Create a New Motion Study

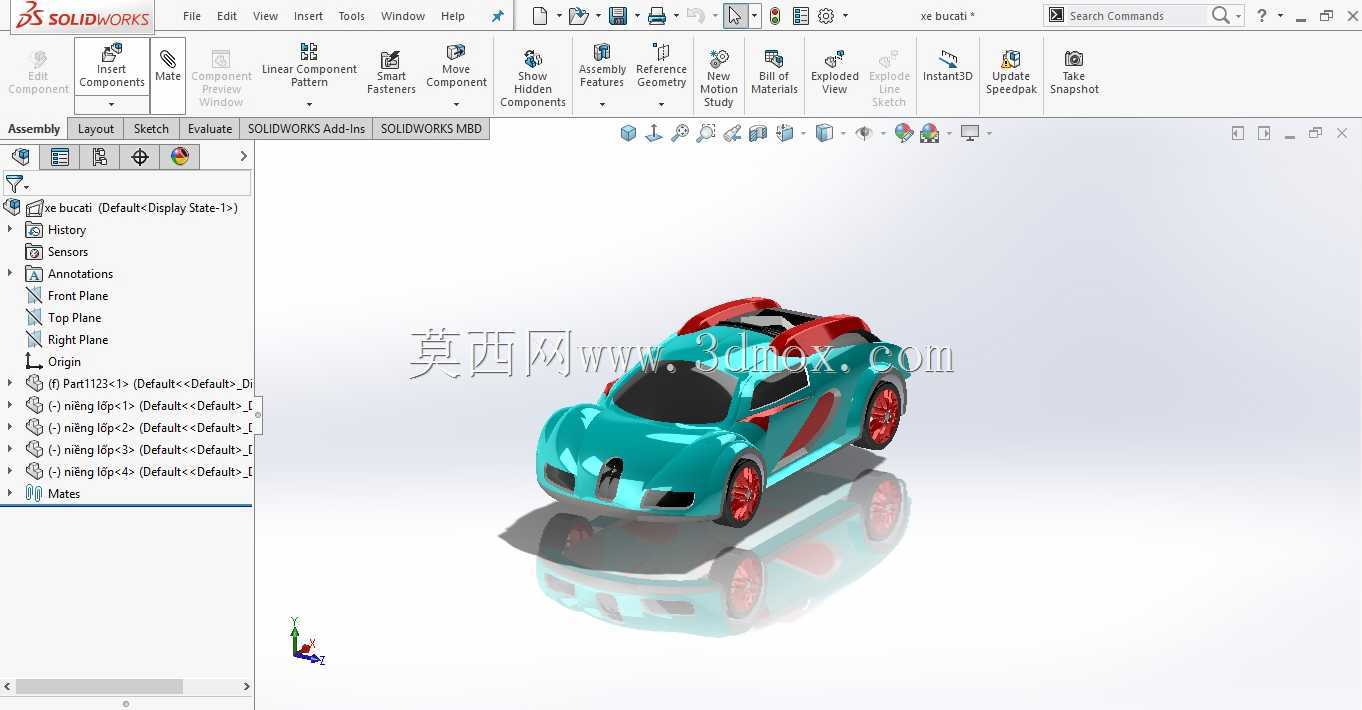coord(718,78)
